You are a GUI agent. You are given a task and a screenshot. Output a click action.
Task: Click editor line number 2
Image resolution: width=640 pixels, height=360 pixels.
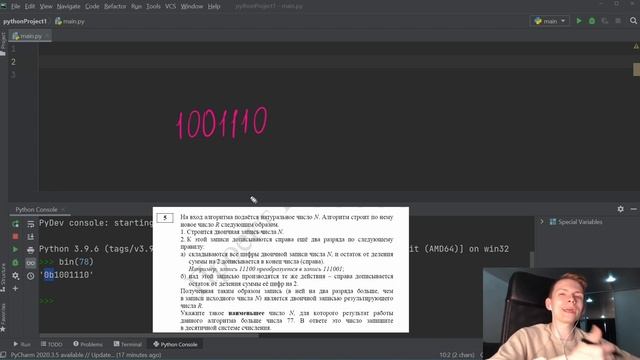coord(13,62)
